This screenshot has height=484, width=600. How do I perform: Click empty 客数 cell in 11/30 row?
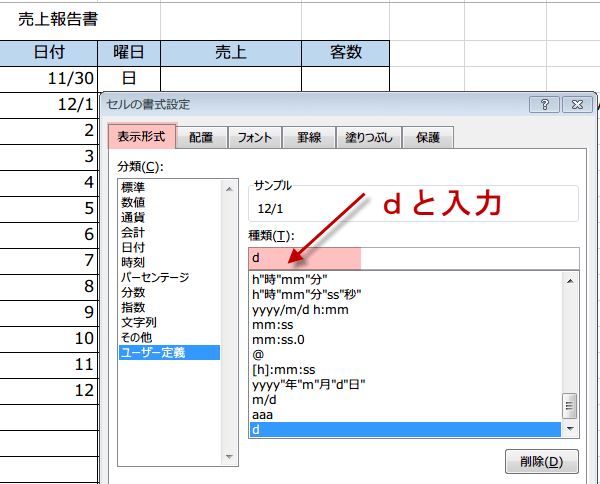pyautogui.click(x=346, y=79)
